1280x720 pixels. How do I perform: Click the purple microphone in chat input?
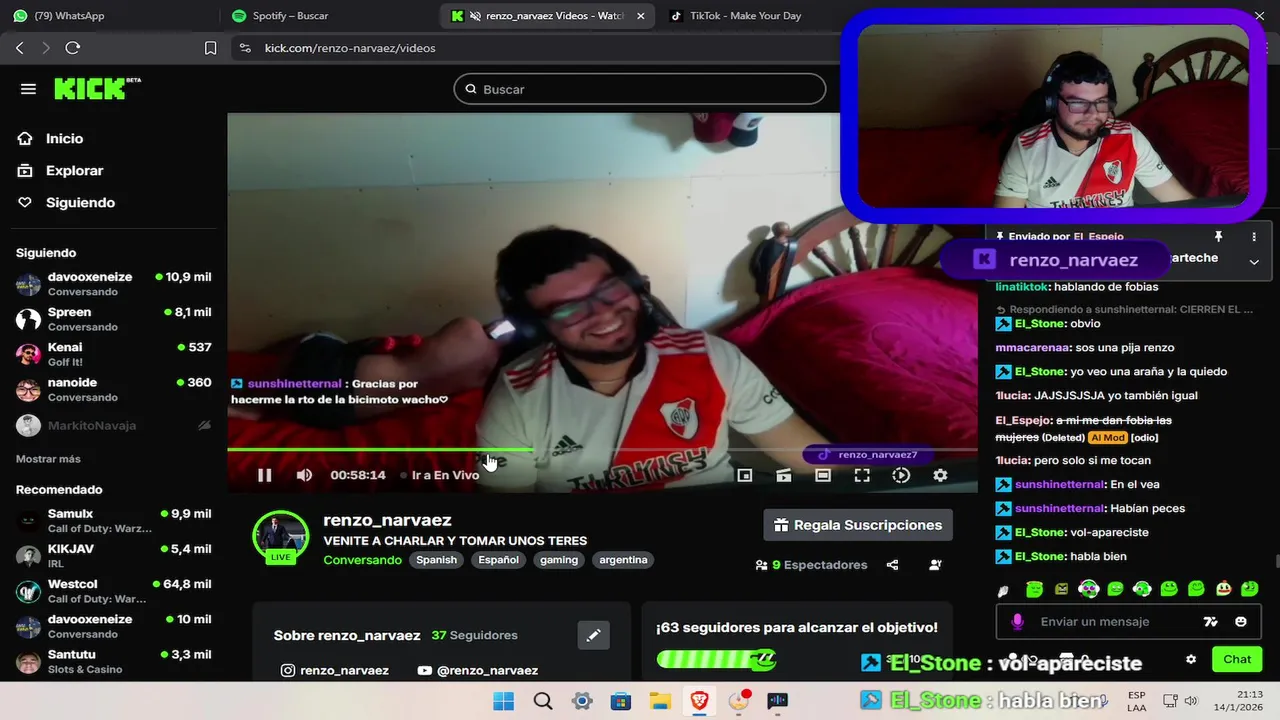[x=1017, y=622]
